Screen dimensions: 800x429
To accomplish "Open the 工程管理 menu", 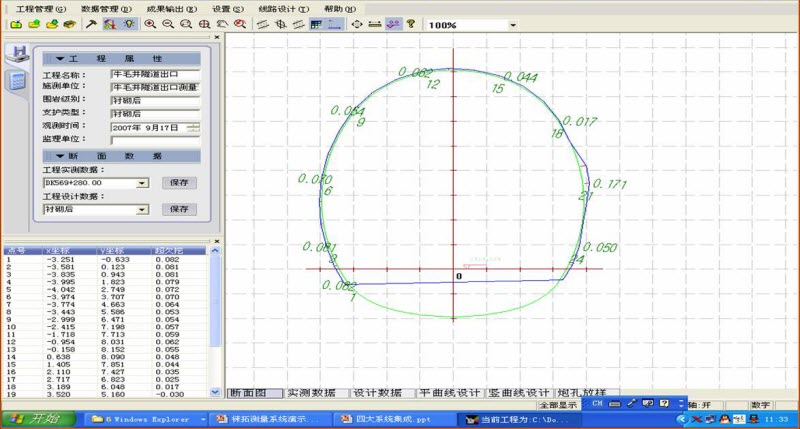I will 40,8.
